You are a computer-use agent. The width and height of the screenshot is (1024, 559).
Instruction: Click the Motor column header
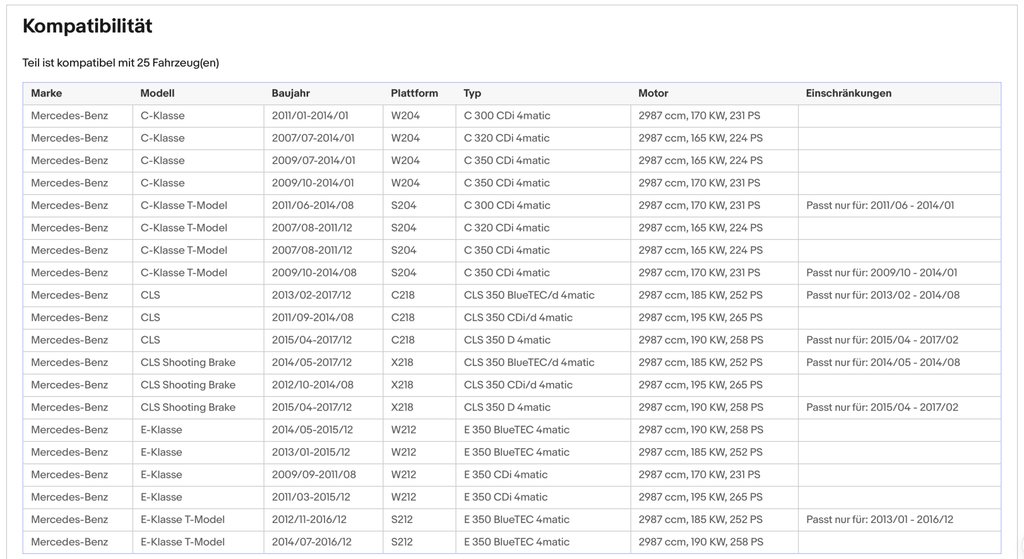click(x=653, y=93)
